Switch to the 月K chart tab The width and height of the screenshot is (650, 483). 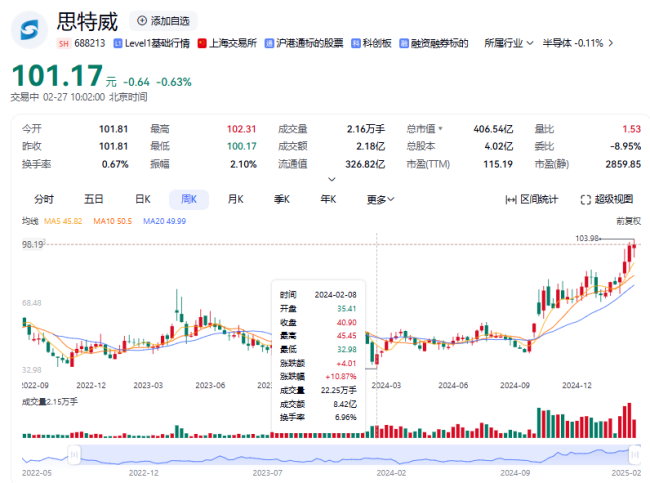[x=236, y=199]
